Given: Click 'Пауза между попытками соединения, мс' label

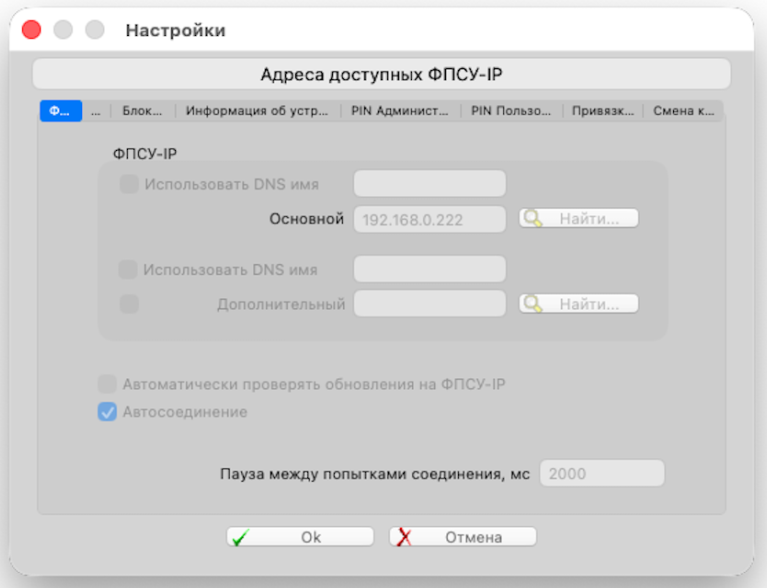Looking at the screenshot, I should [375, 474].
